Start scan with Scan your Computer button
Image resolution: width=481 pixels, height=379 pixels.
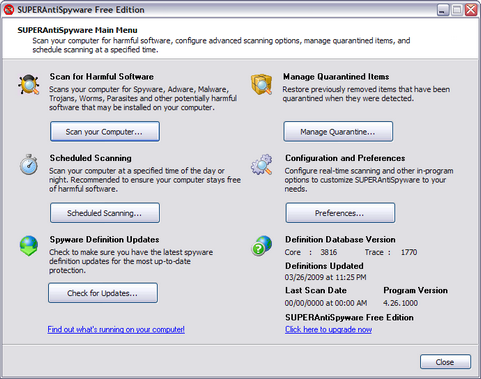click(x=105, y=132)
